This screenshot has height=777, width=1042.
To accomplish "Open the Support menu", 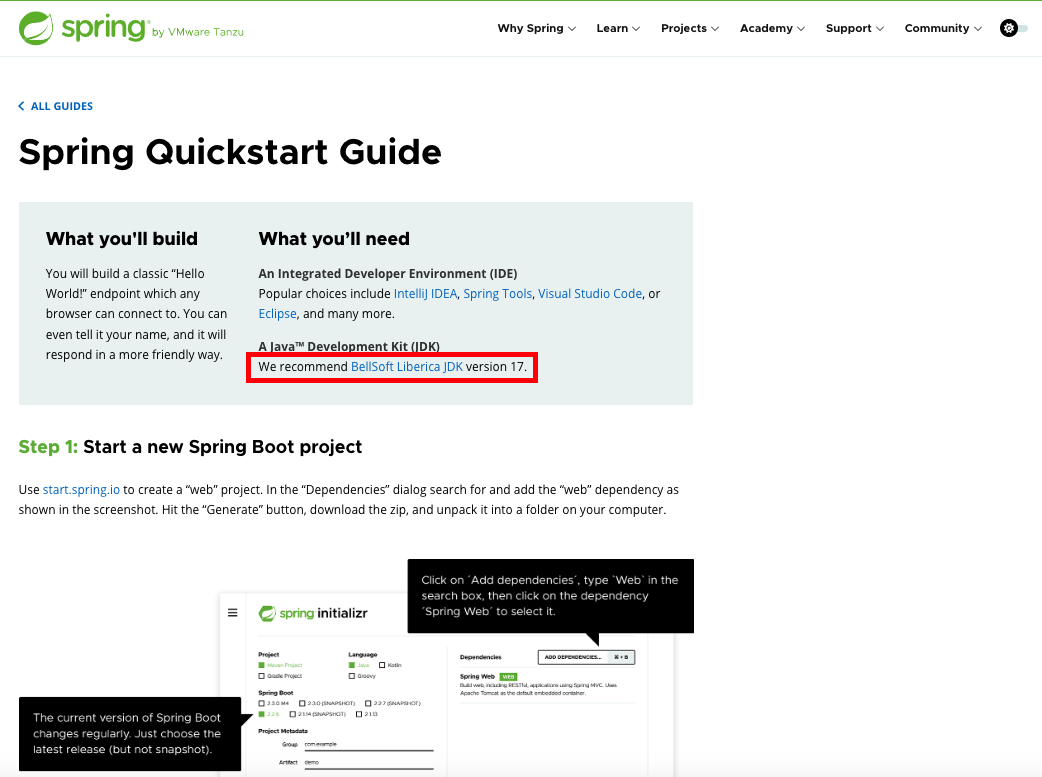I will (x=855, y=29).
